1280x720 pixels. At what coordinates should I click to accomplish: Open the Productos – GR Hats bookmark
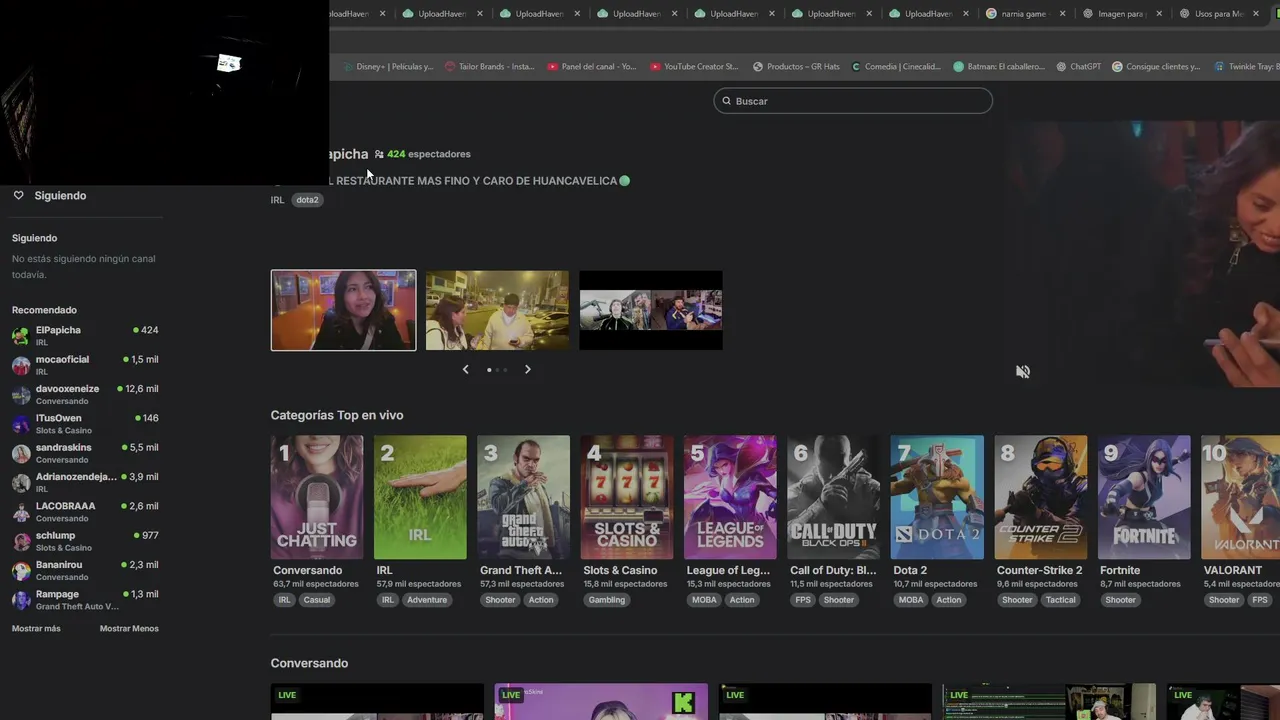tap(796, 67)
